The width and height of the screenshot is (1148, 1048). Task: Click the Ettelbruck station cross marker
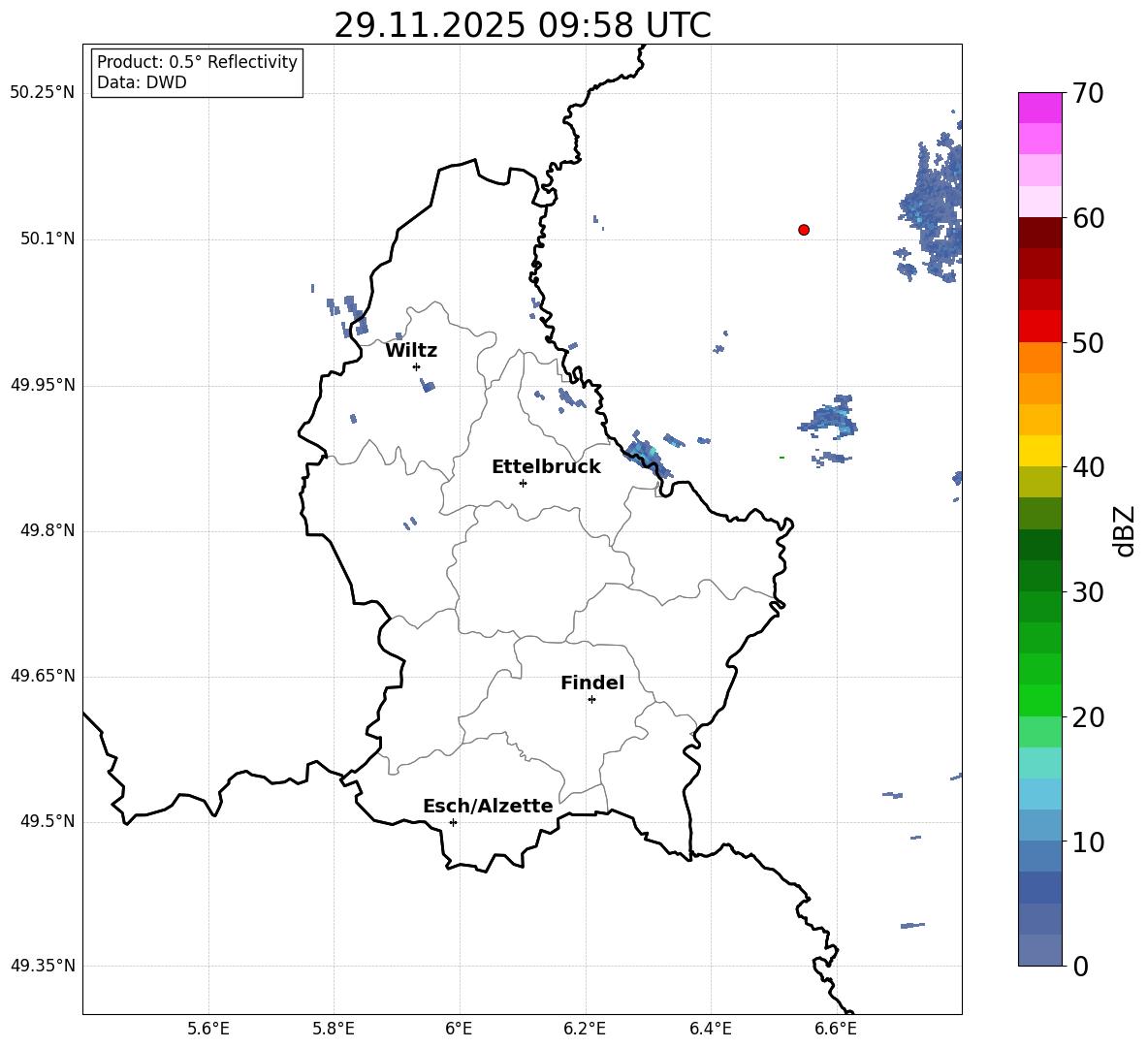click(523, 483)
